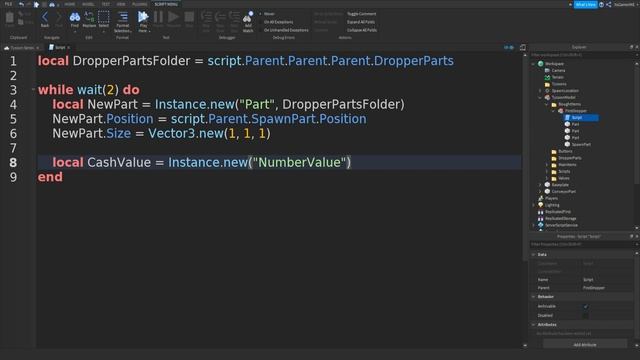
Task: Collapse the Attributes properties section
Action: [533, 324]
